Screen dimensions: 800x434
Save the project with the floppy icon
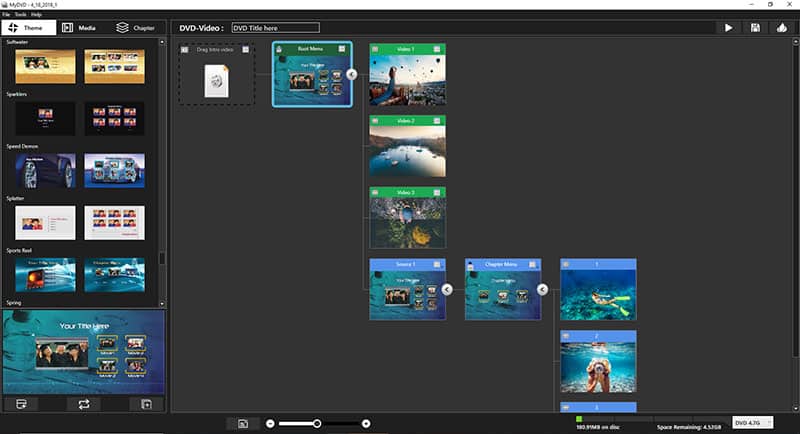pos(755,28)
